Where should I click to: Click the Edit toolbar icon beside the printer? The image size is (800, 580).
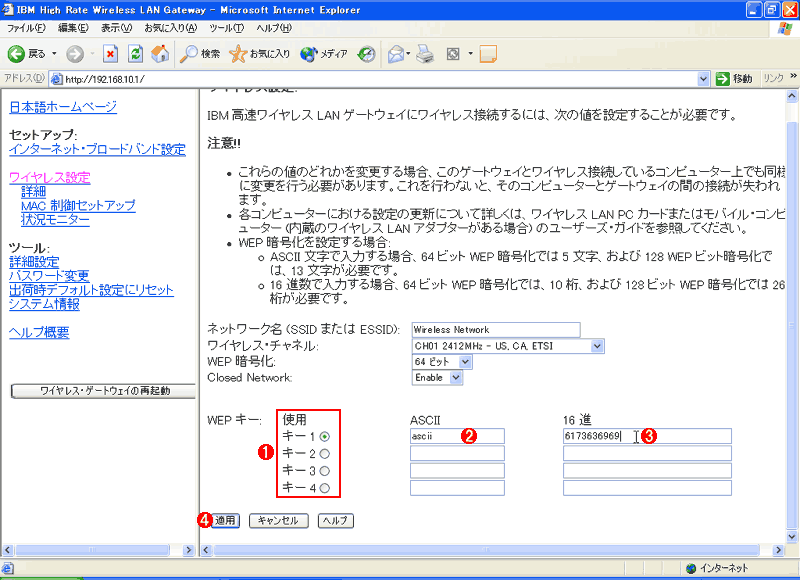coord(453,54)
